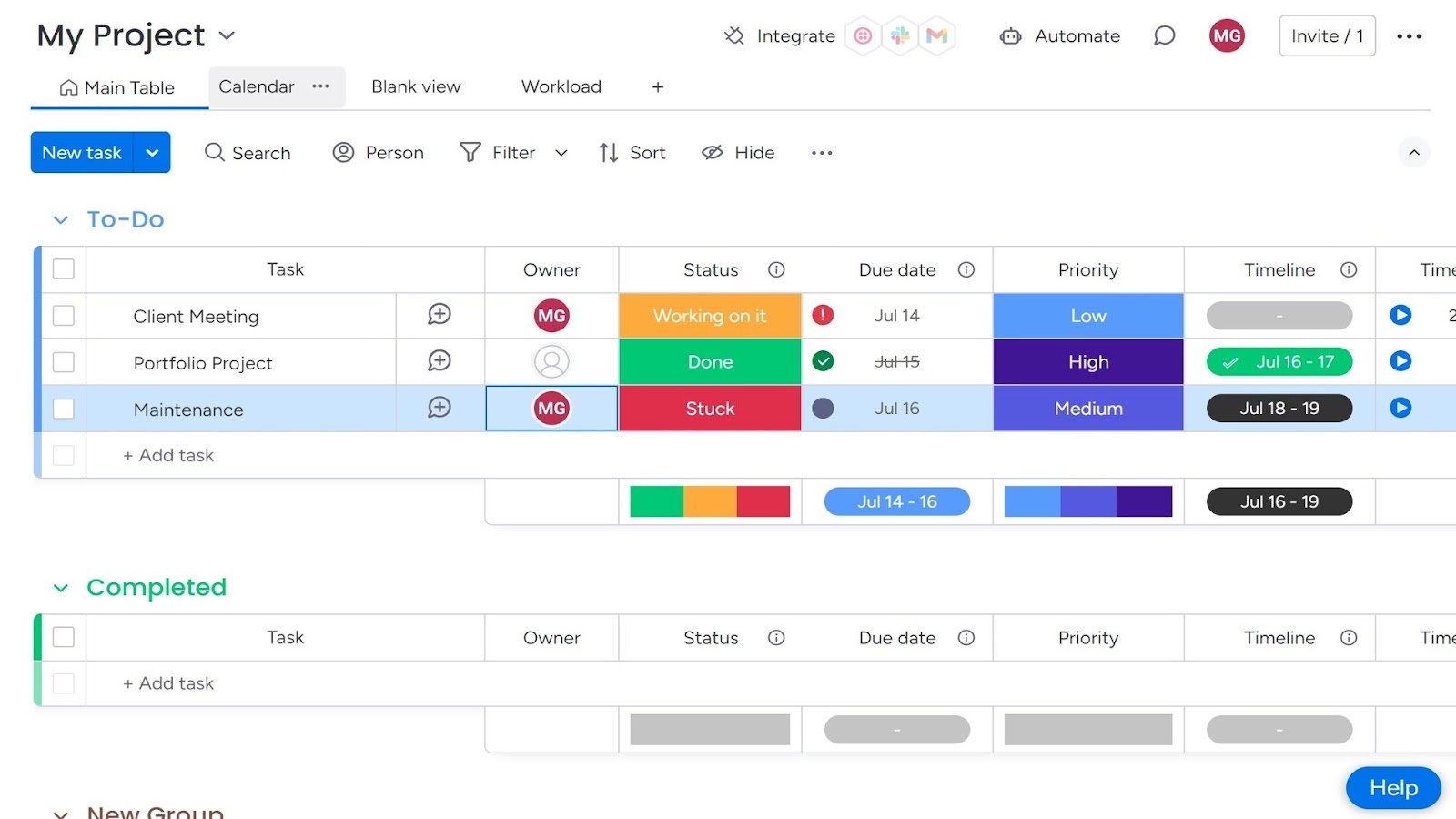
Task: Click the Slack integration icon
Action: pos(900,36)
